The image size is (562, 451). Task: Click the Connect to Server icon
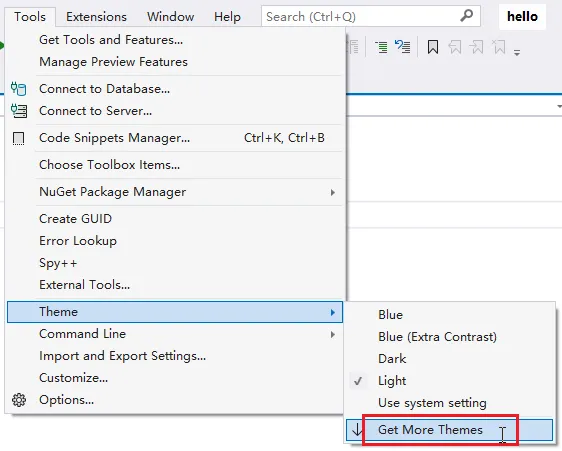point(19,111)
